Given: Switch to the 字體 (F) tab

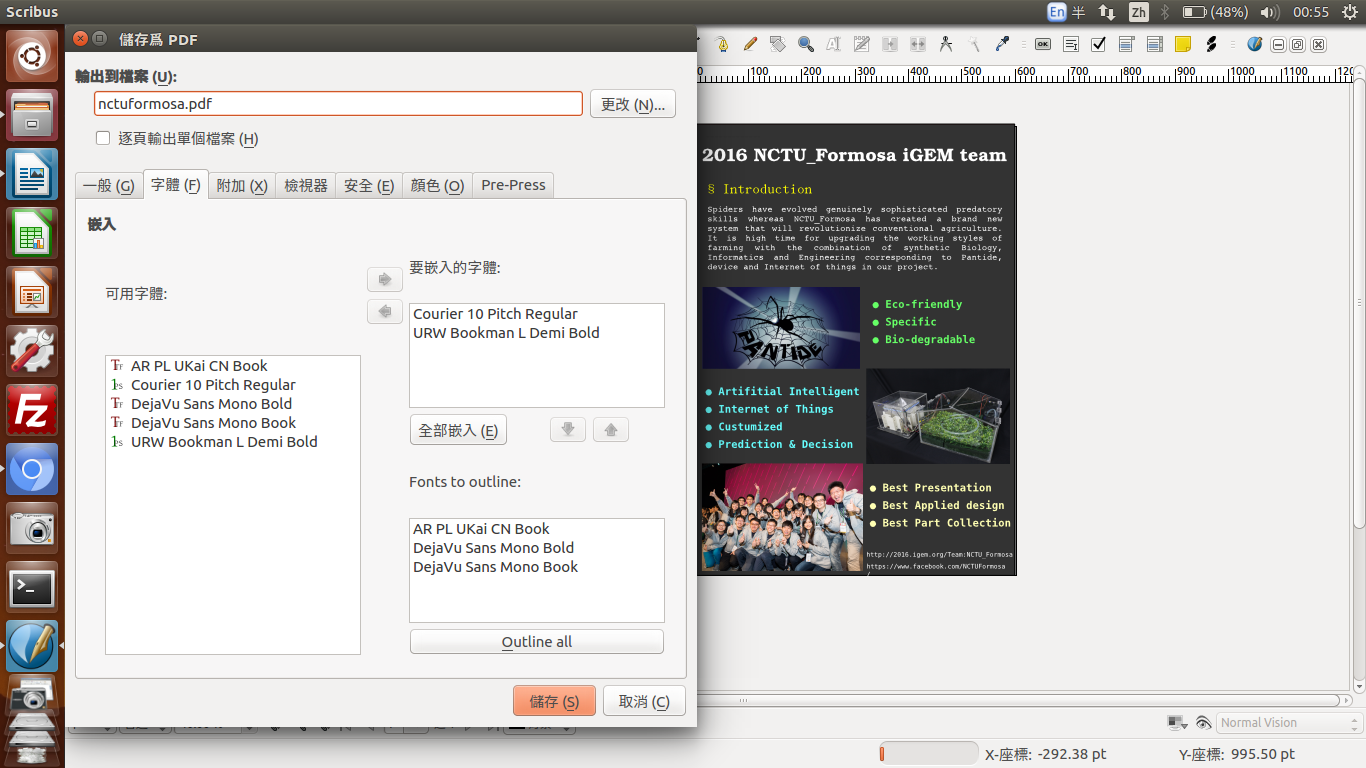Looking at the screenshot, I should 176,184.
